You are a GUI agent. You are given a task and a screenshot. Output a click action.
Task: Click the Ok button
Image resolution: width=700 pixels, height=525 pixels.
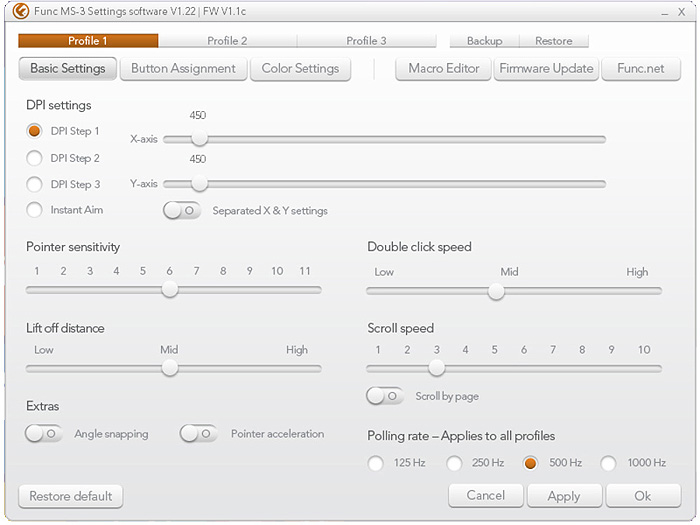tap(643, 496)
